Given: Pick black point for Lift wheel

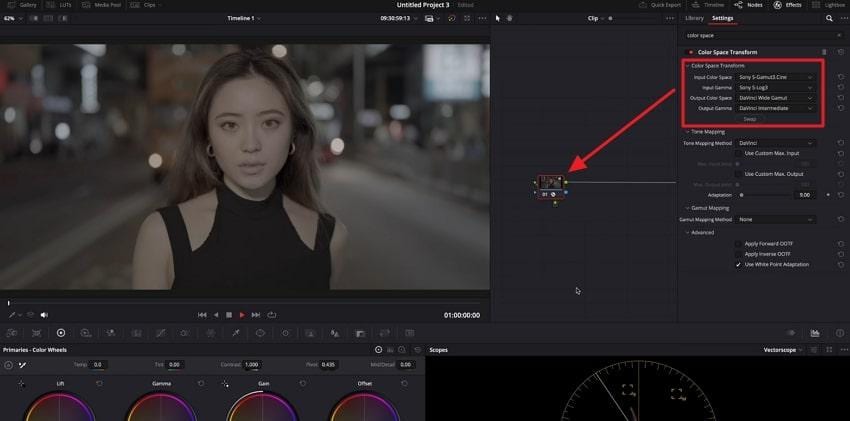Looking at the screenshot, I should coord(21,384).
